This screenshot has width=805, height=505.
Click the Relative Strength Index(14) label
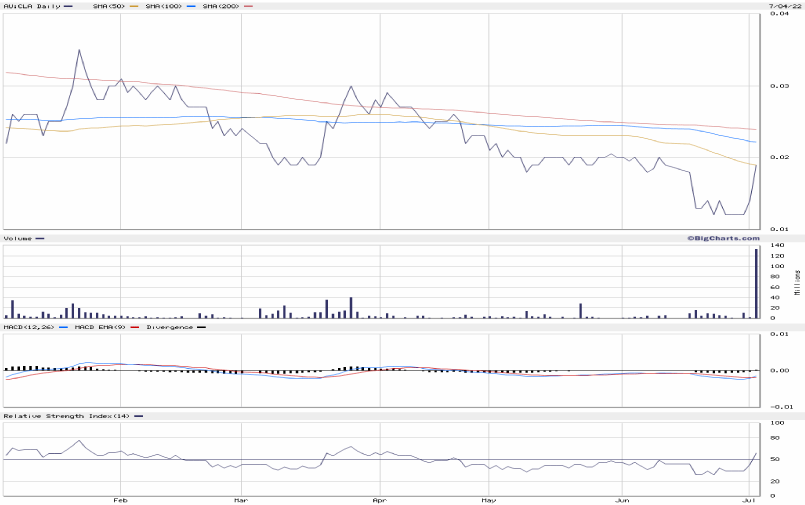point(66,415)
